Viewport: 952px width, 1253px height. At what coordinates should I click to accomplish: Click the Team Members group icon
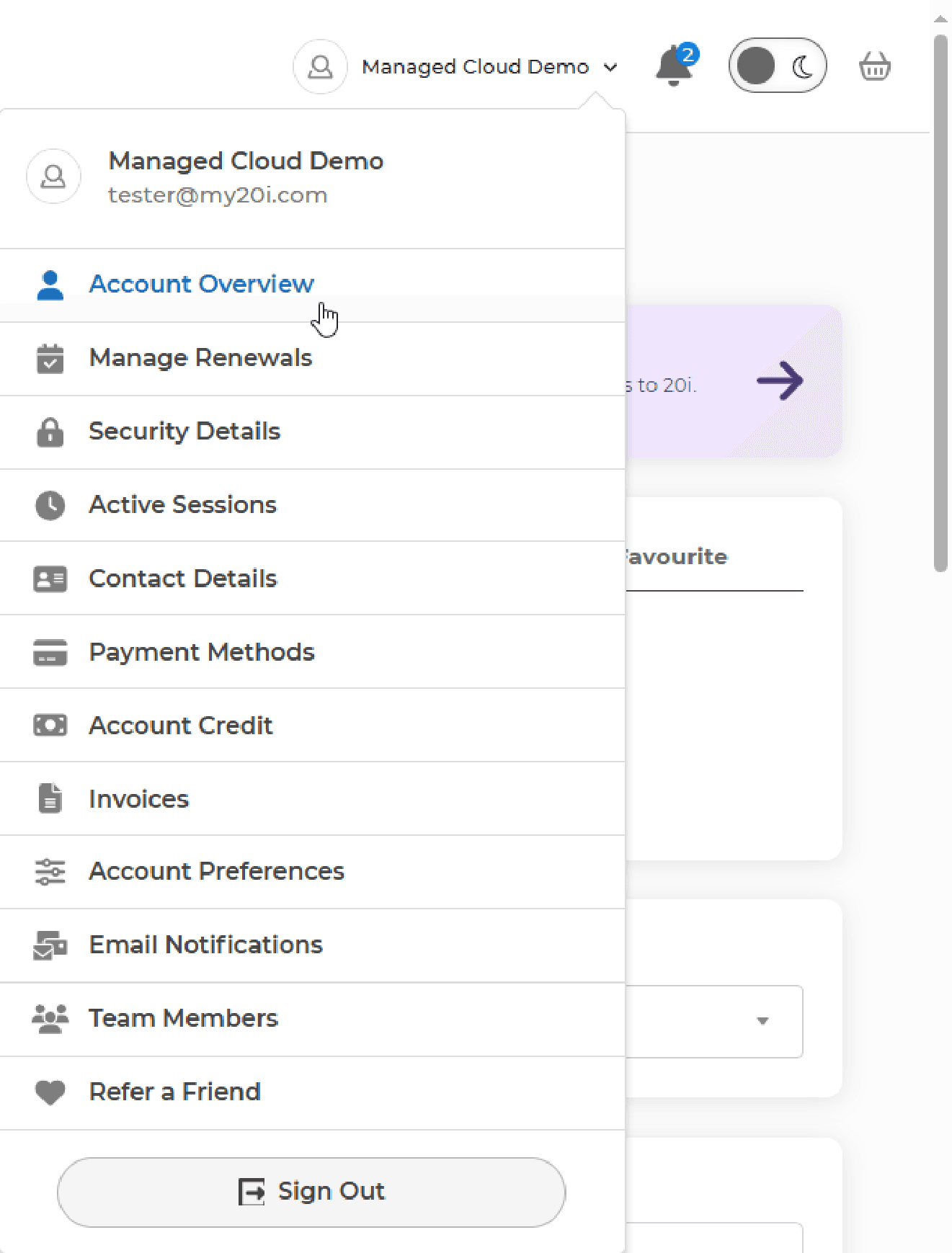[x=50, y=1019]
